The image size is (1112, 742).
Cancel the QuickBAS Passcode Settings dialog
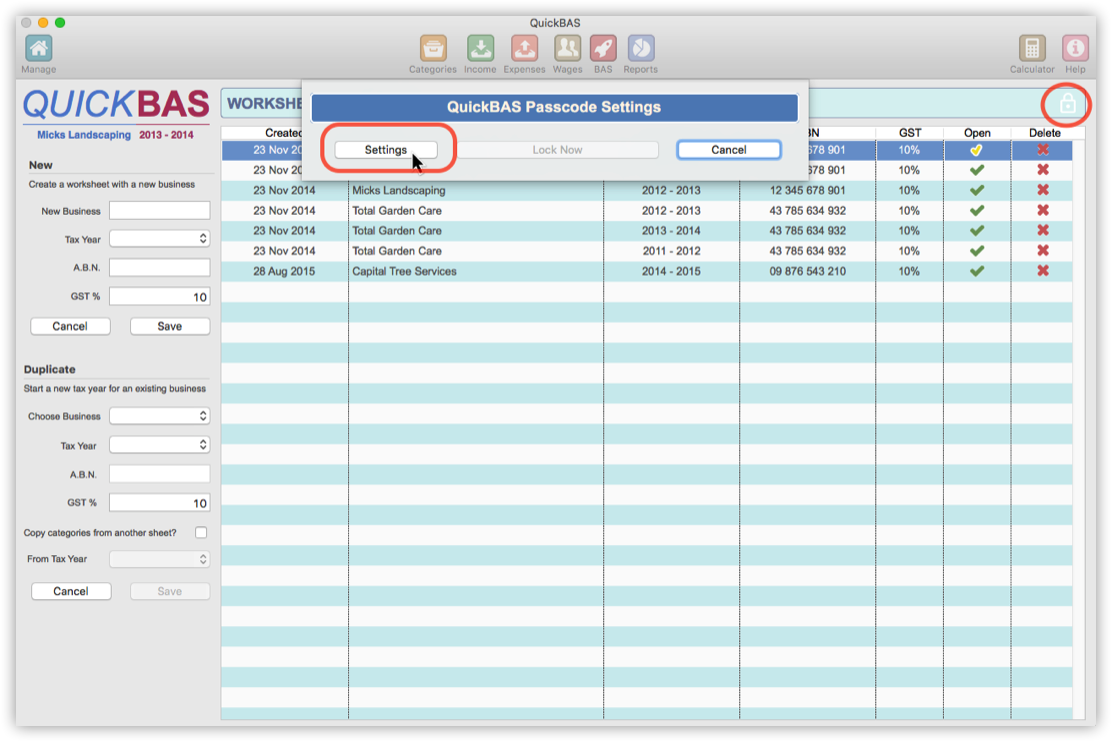[728, 149]
